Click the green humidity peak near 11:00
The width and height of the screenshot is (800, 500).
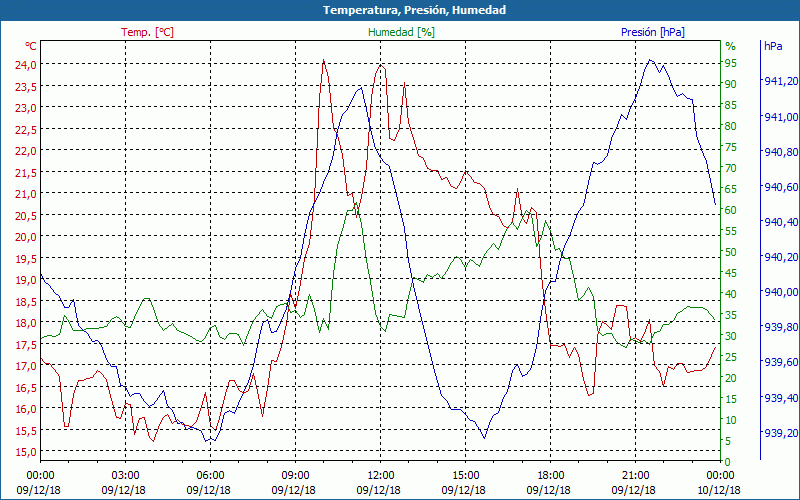click(x=355, y=204)
